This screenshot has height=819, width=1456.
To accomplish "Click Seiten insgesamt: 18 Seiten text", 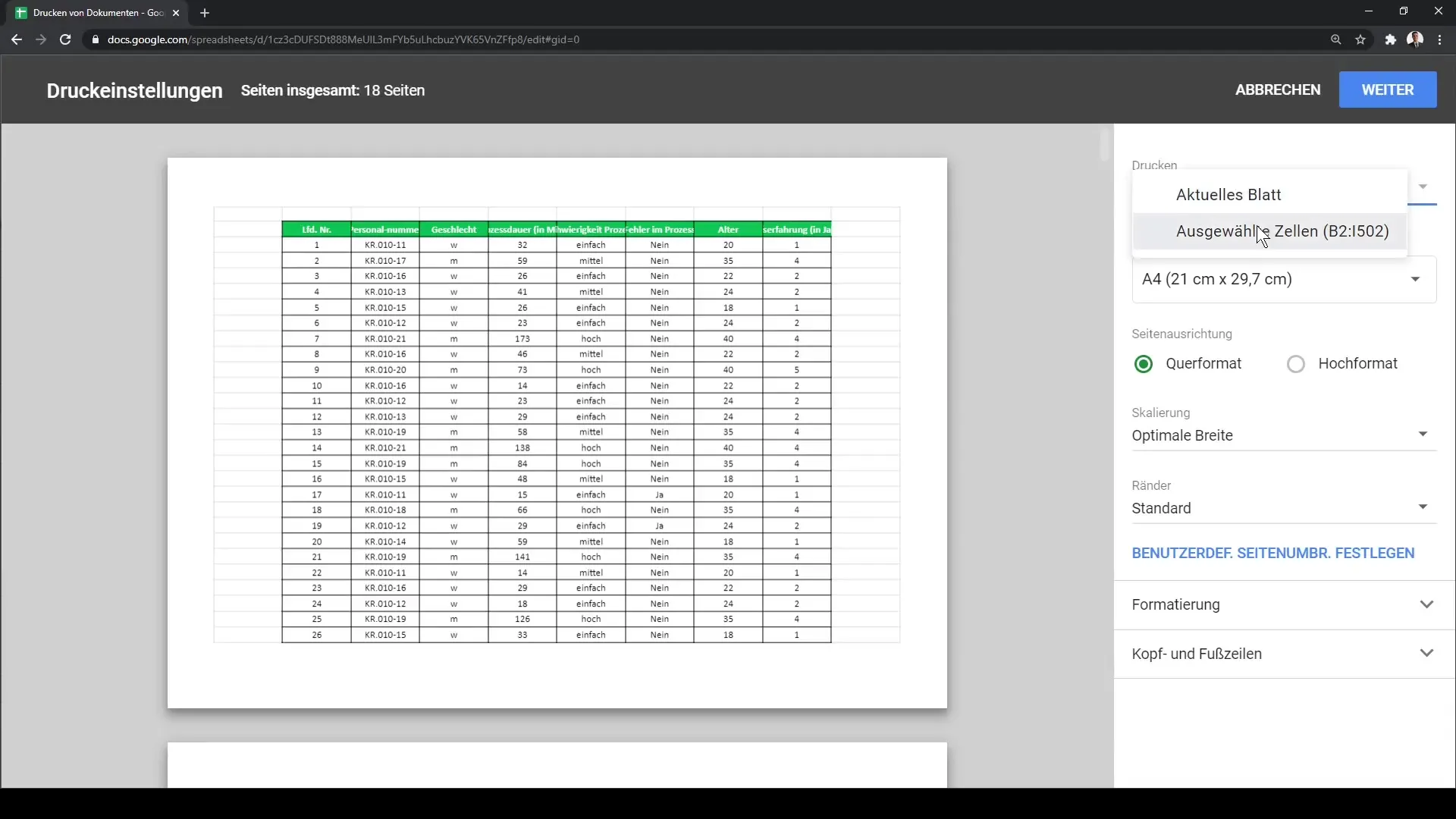I will coord(333,90).
